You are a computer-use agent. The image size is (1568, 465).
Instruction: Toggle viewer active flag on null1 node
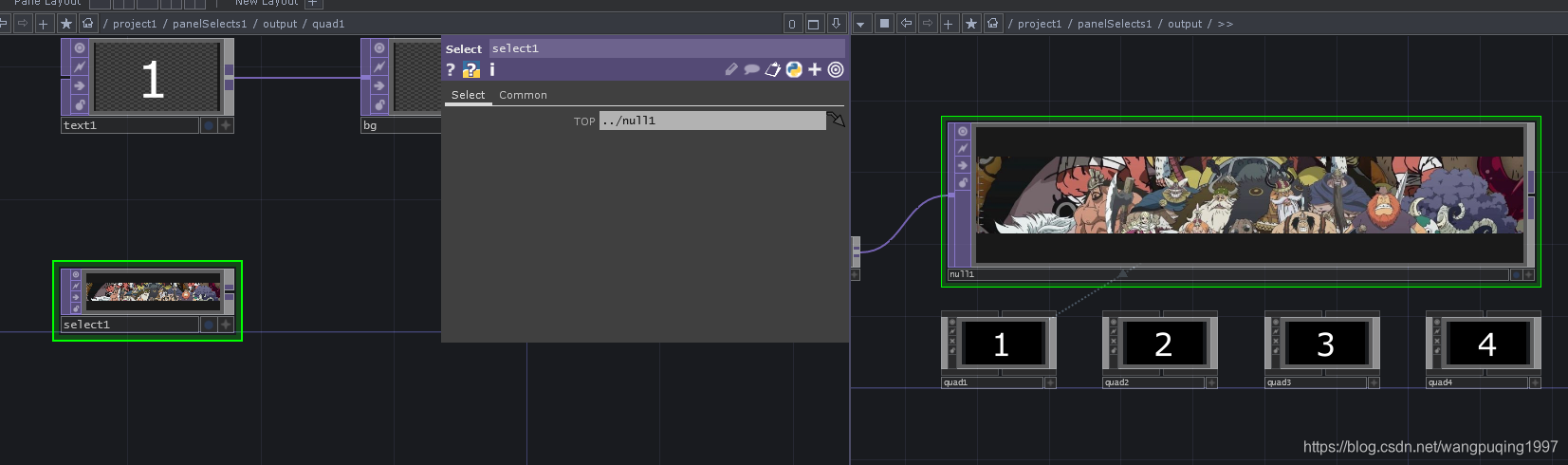point(962,132)
